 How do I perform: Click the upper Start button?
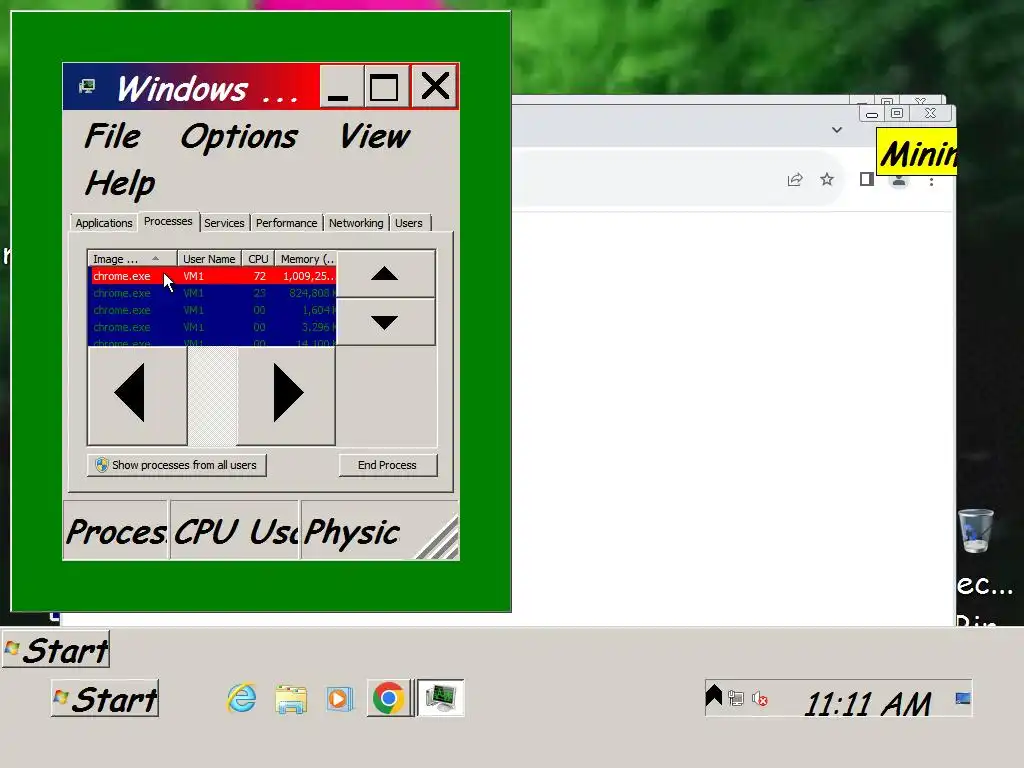point(56,650)
